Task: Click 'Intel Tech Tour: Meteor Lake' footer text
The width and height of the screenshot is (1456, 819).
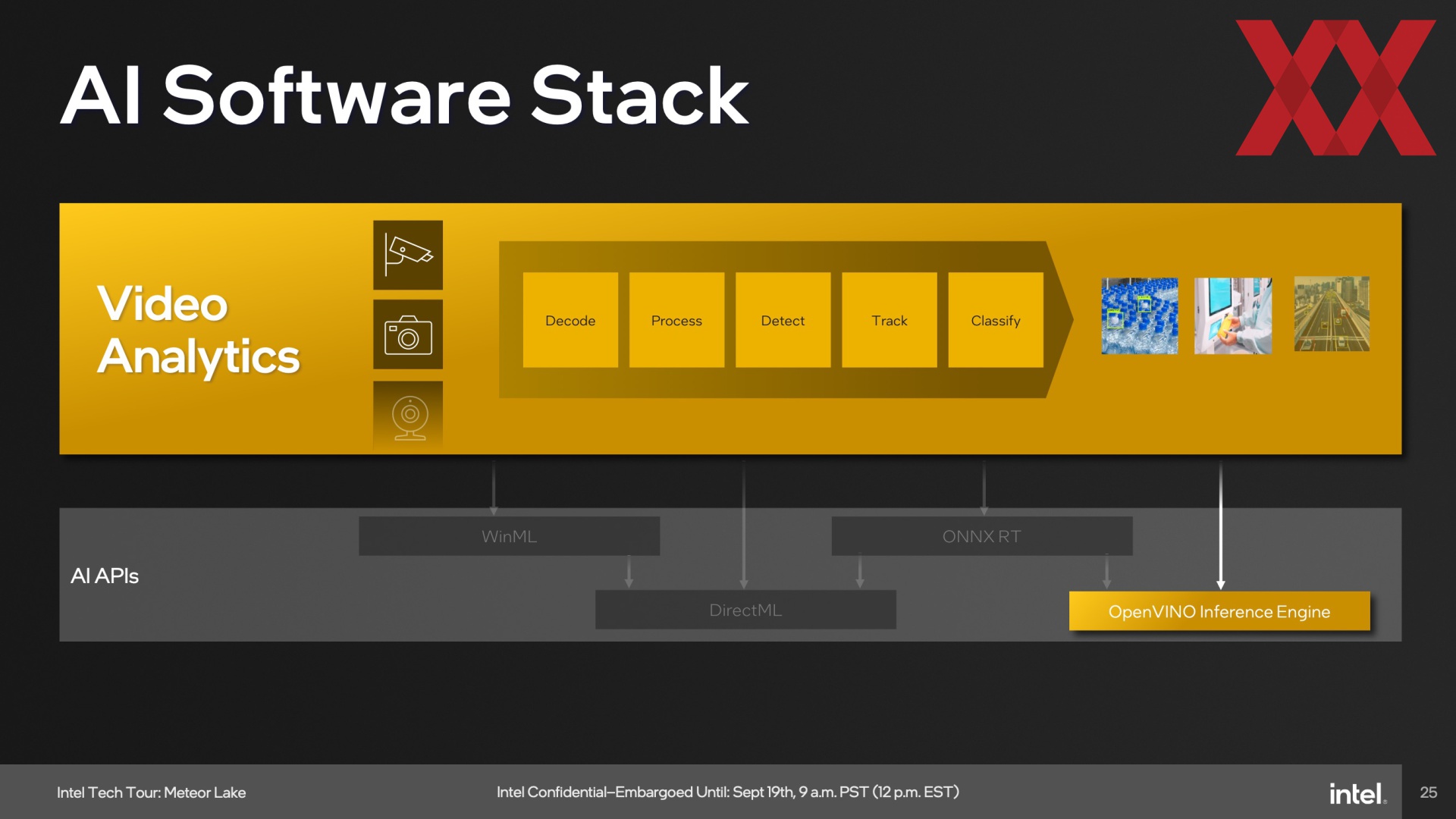Action: (x=151, y=792)
